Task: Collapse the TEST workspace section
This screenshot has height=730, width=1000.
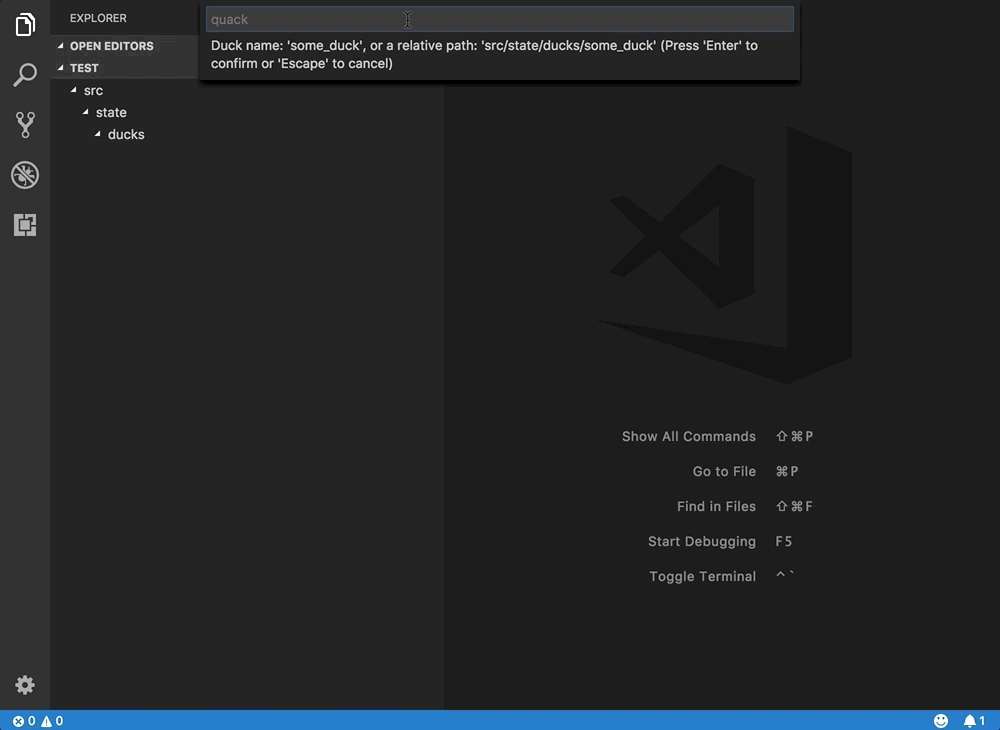Action: [61, 68]
